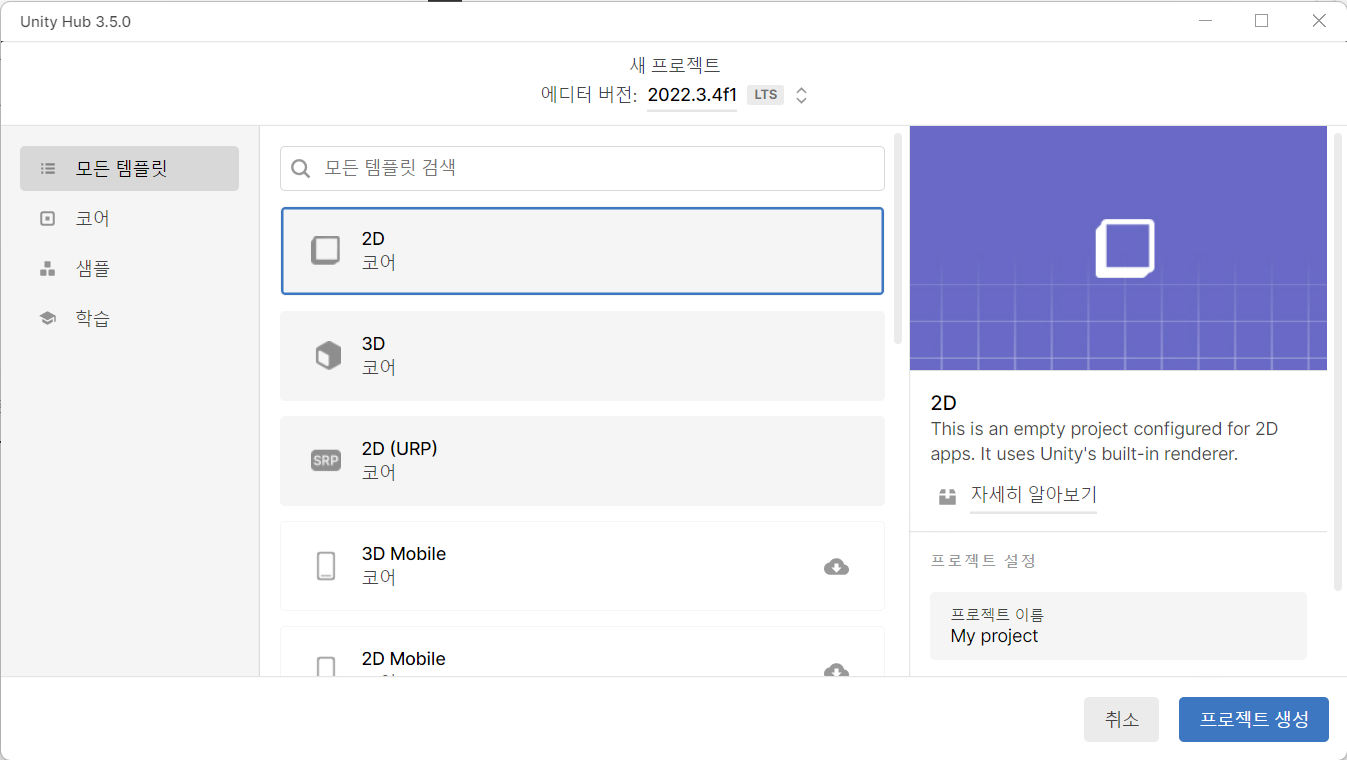Edit the 프로젝트 이름 field My project
Image resolution: width=1347 pixels, height=760 pixels.
pyautogui.click(x=1118, y=626)
